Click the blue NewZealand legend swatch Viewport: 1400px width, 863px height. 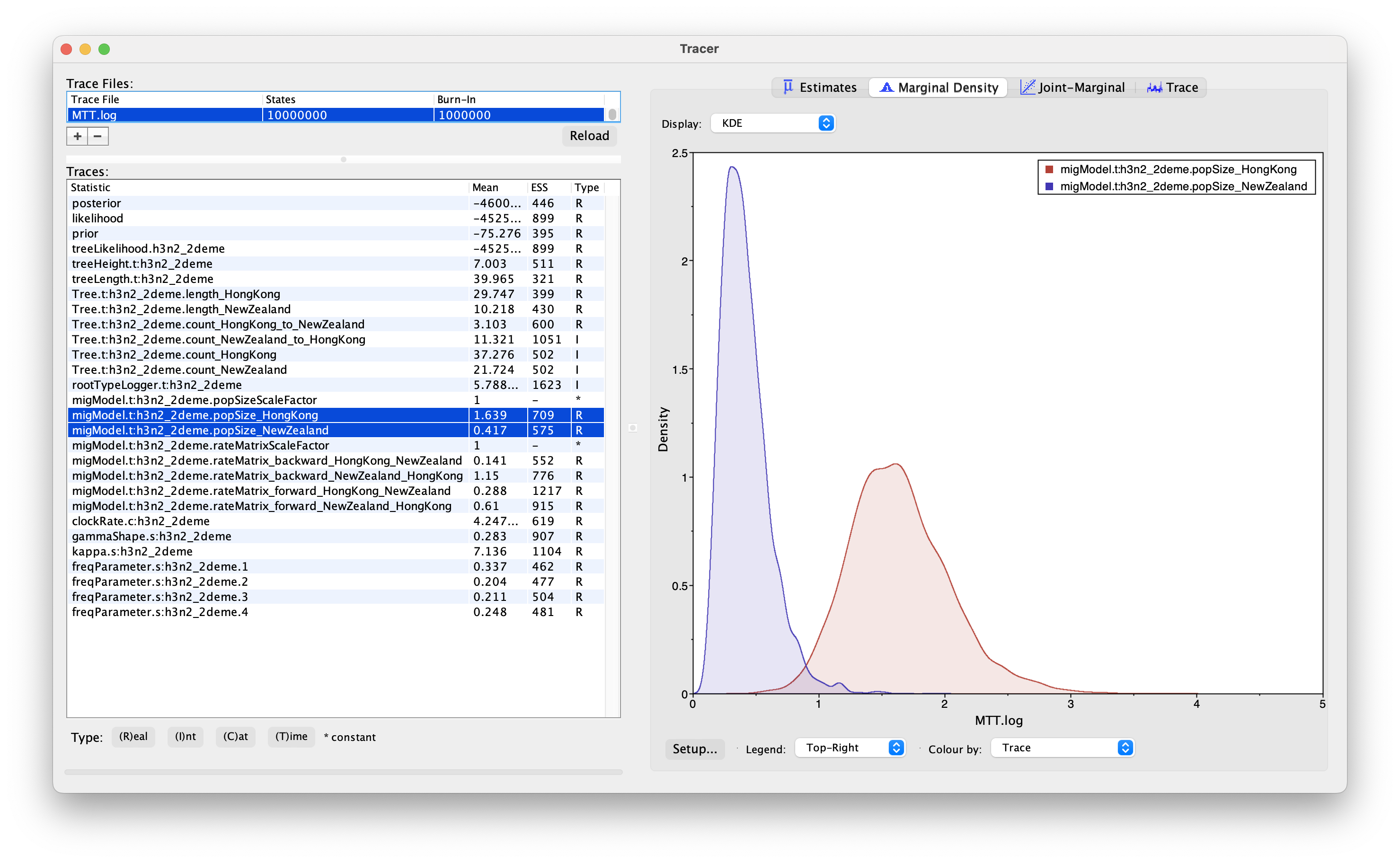click(x=1049, y=186)
